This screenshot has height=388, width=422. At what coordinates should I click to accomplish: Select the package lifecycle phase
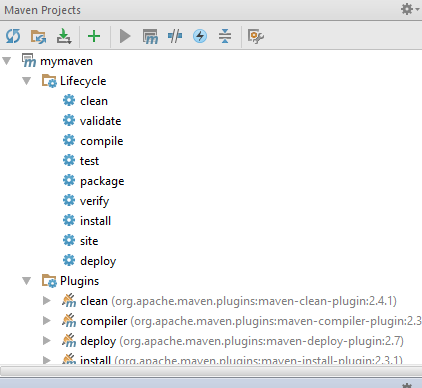pyautogui.click(x=102, y=181)
